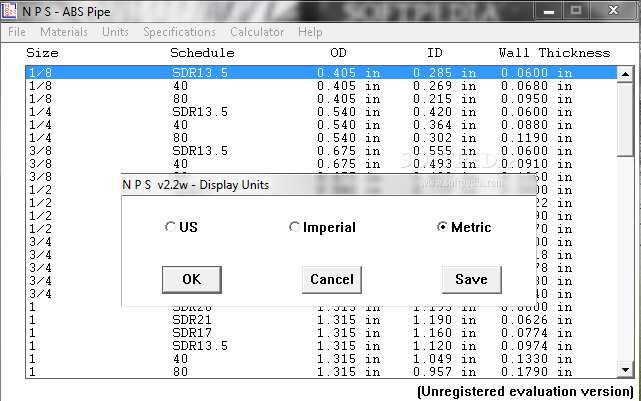The image size is (641, 401).
Task: Confirm with the OK button
Action: [x=192, y=280]
